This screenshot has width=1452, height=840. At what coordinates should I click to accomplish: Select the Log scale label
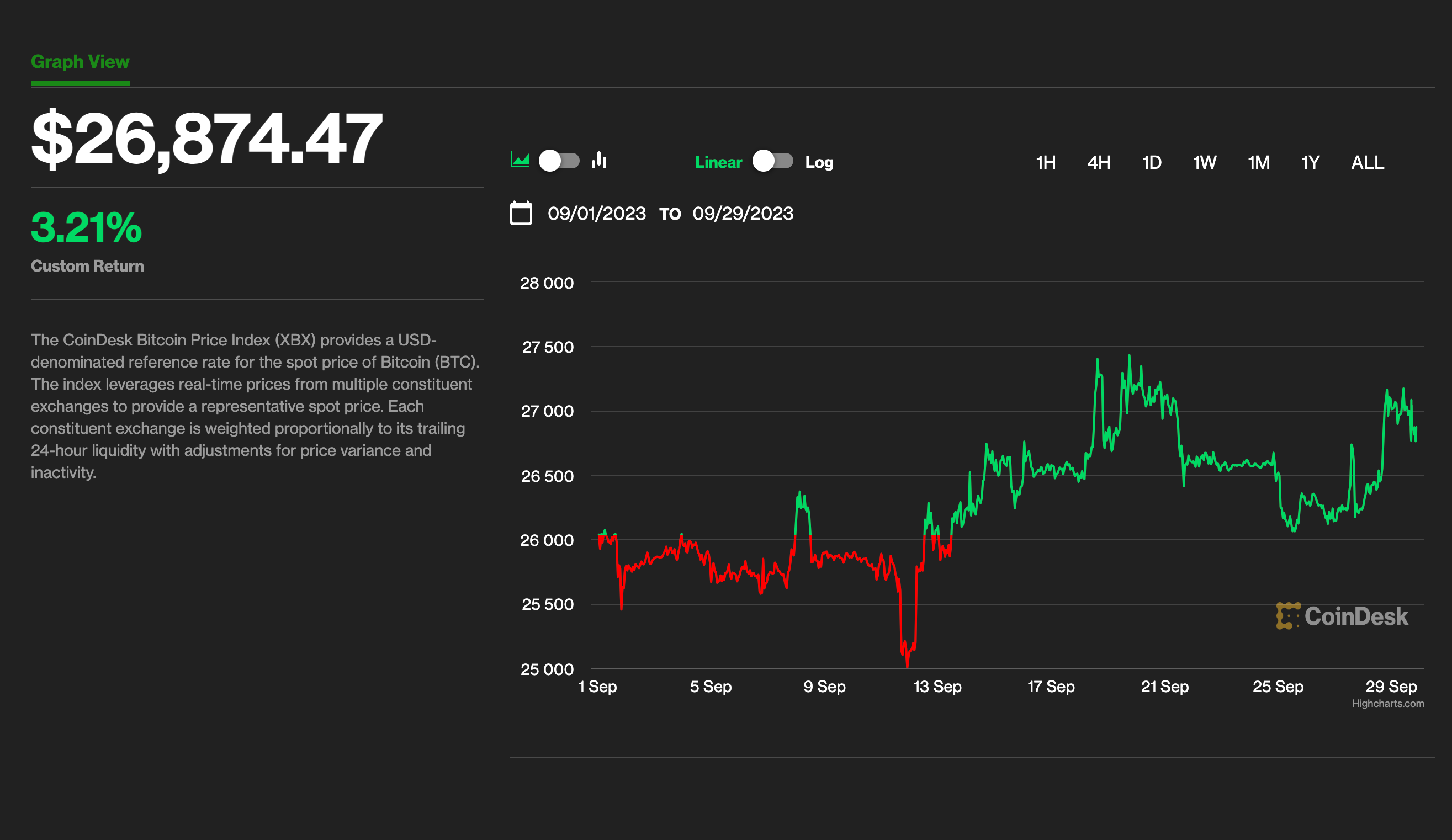pyautogui.click(x=819, y=162)
